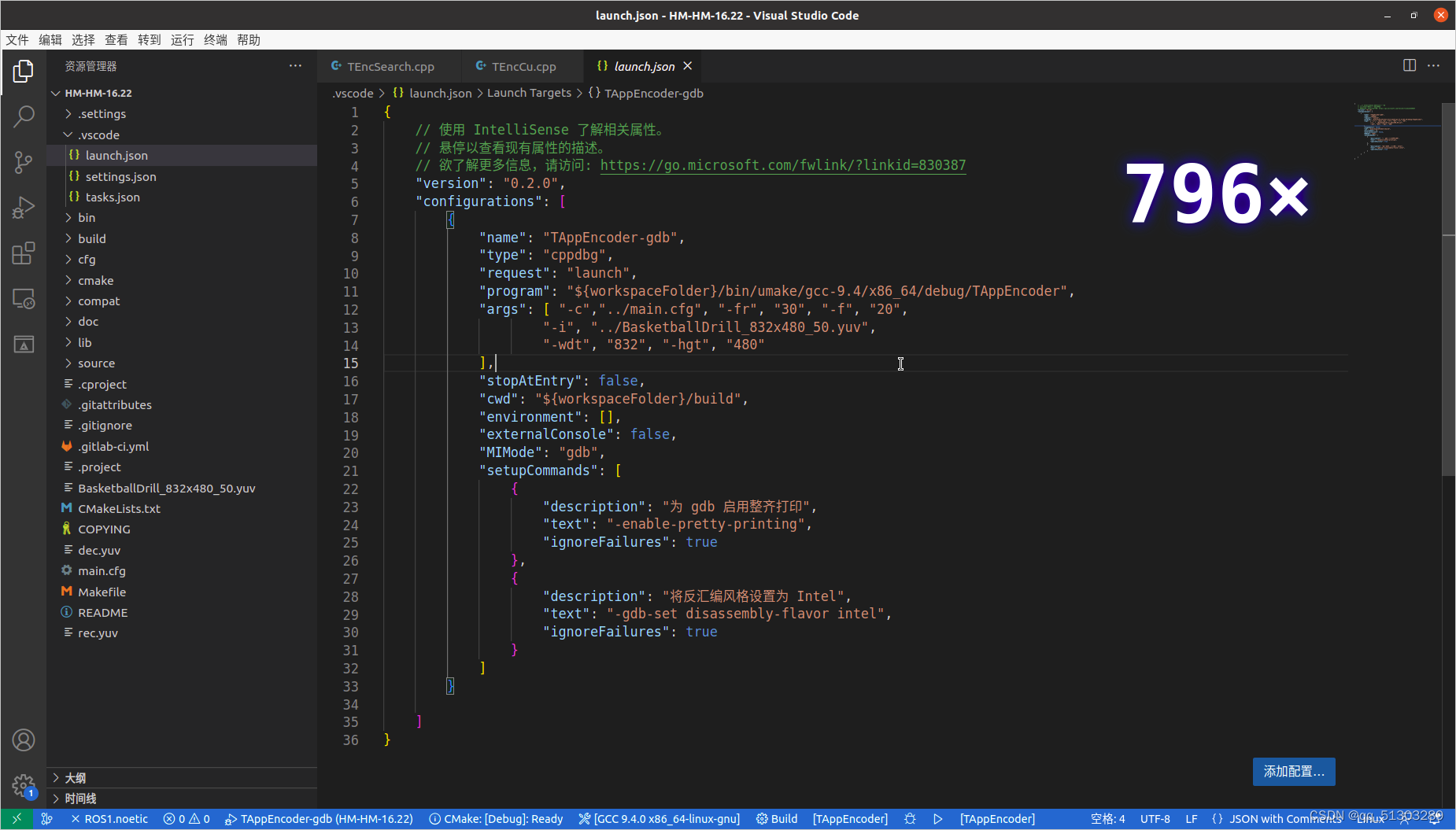Open the 运行 menu
This screenshot has height=830, width=1456.
pyautogui.click(x=183, y=39)
